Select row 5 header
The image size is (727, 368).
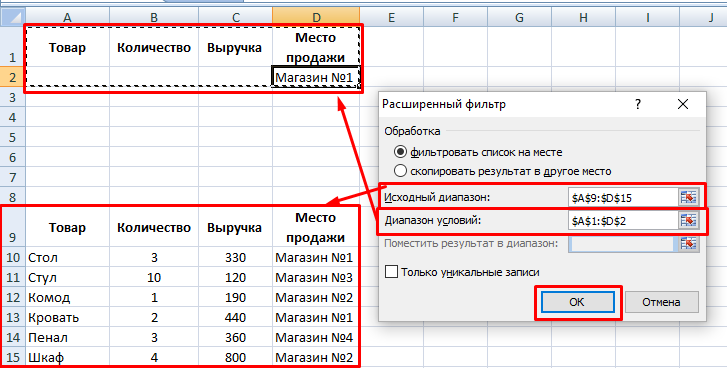coord(12,138)
